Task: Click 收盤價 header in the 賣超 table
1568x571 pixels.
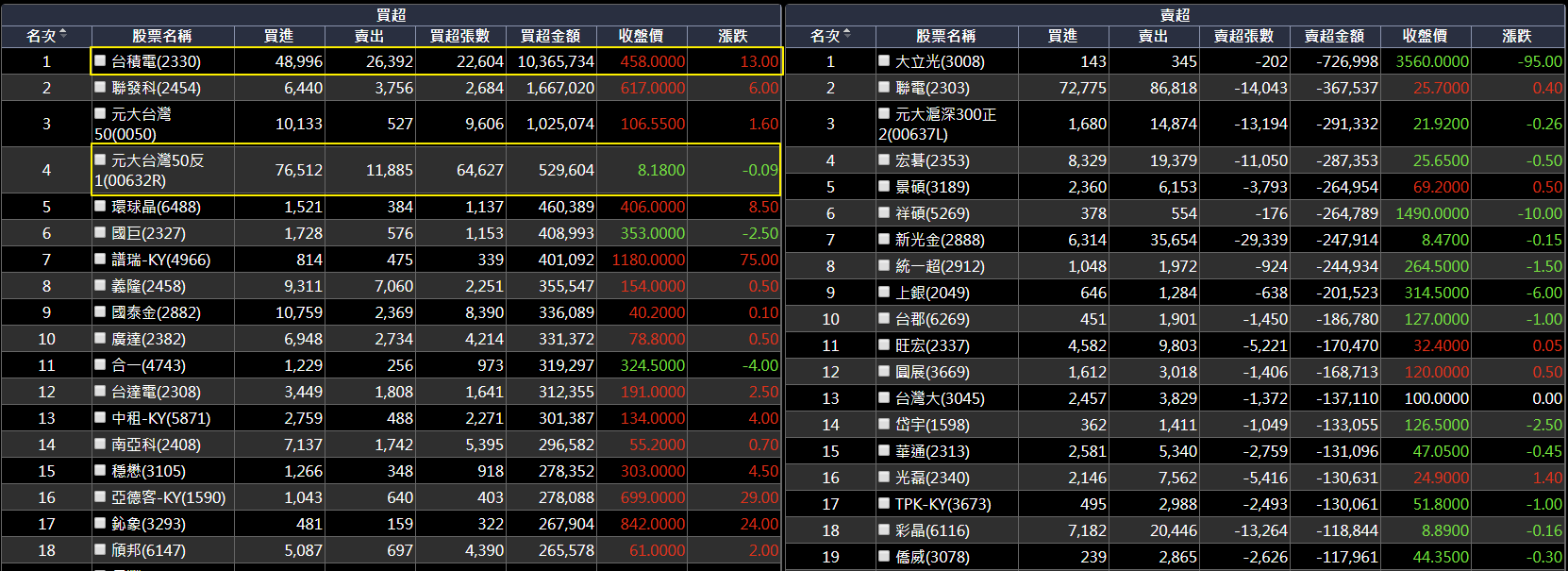Action: coord(1426,36)
